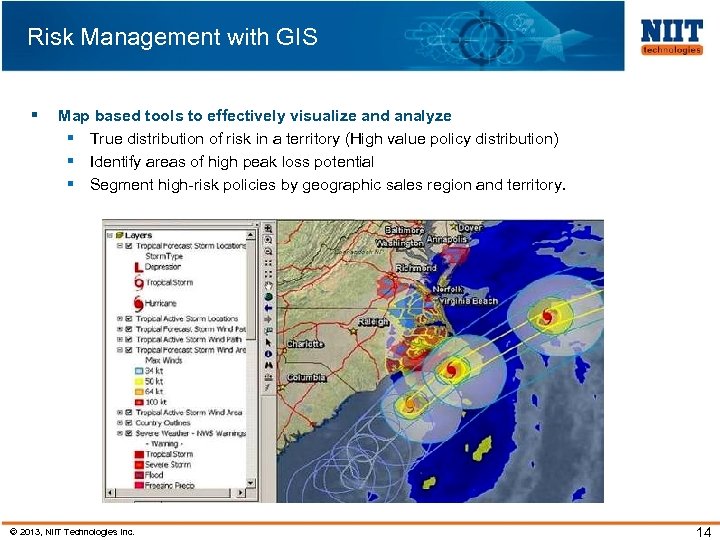Viewport: 720px width, 540px height.
Task: Click the horizontal scroll left arrow
Action: (x=110, y=493)
